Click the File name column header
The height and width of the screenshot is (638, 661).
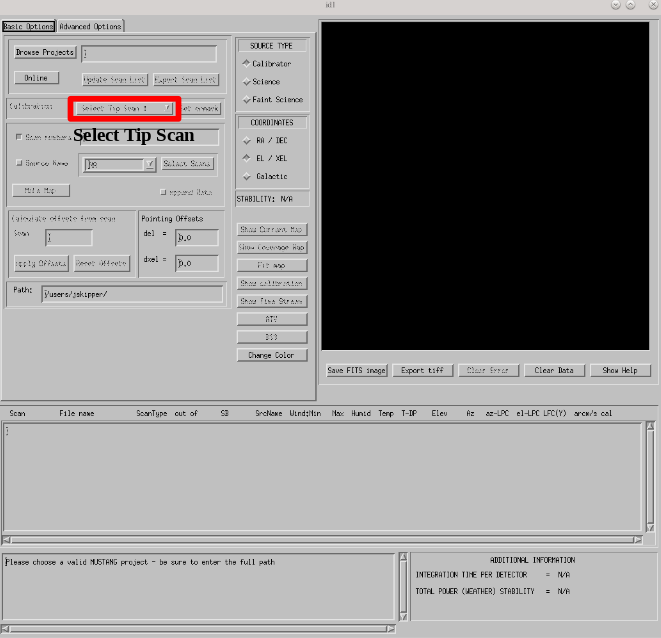point(77,413)
